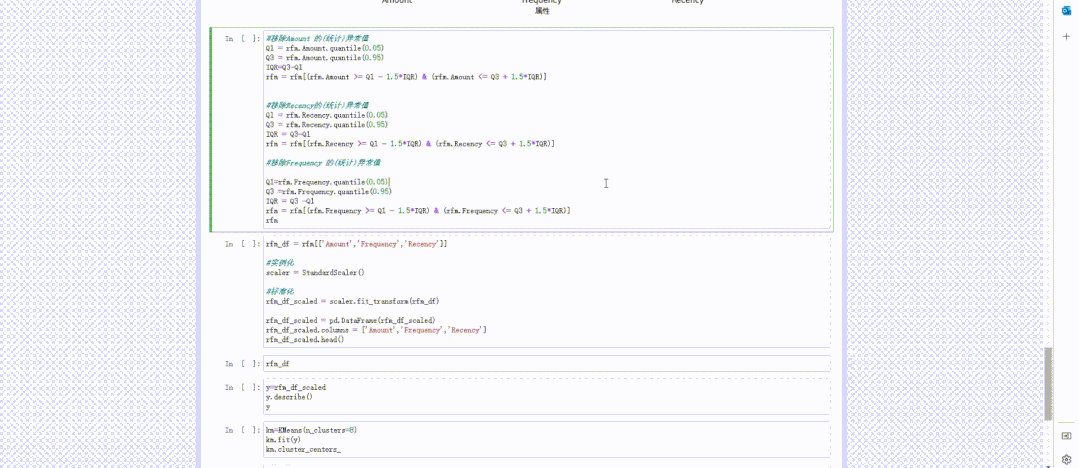This screenshot has width=1079, height=468.
Task: Open the sidebar settings gear icon
Action: click(1066, 459)
